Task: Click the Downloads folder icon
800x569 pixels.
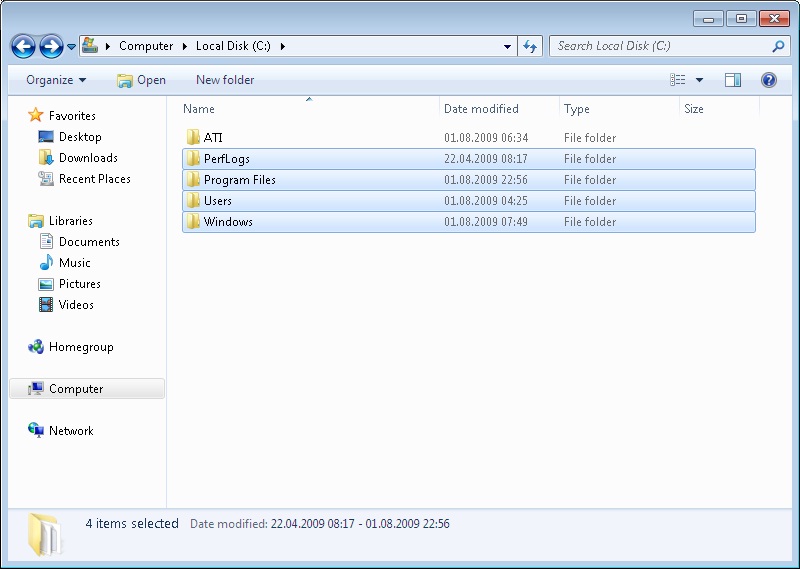Action: [x=46, y=158]
